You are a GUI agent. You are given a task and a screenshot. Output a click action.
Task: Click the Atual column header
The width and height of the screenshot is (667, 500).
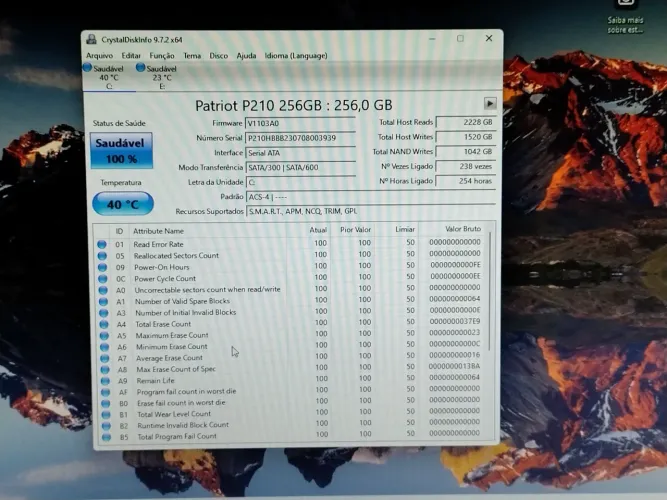318,230
